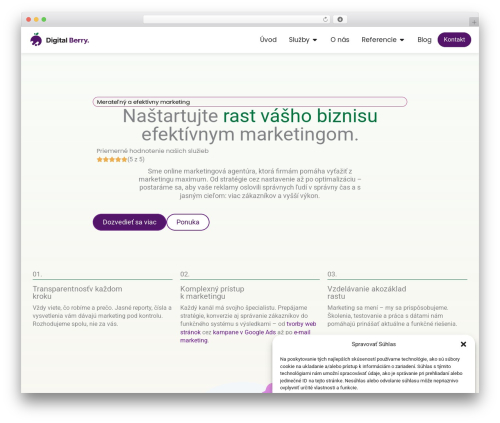This screenshot has height=423, width=500.
Task: Click the macOS yellow minimize button
Action: pos(36,20)
